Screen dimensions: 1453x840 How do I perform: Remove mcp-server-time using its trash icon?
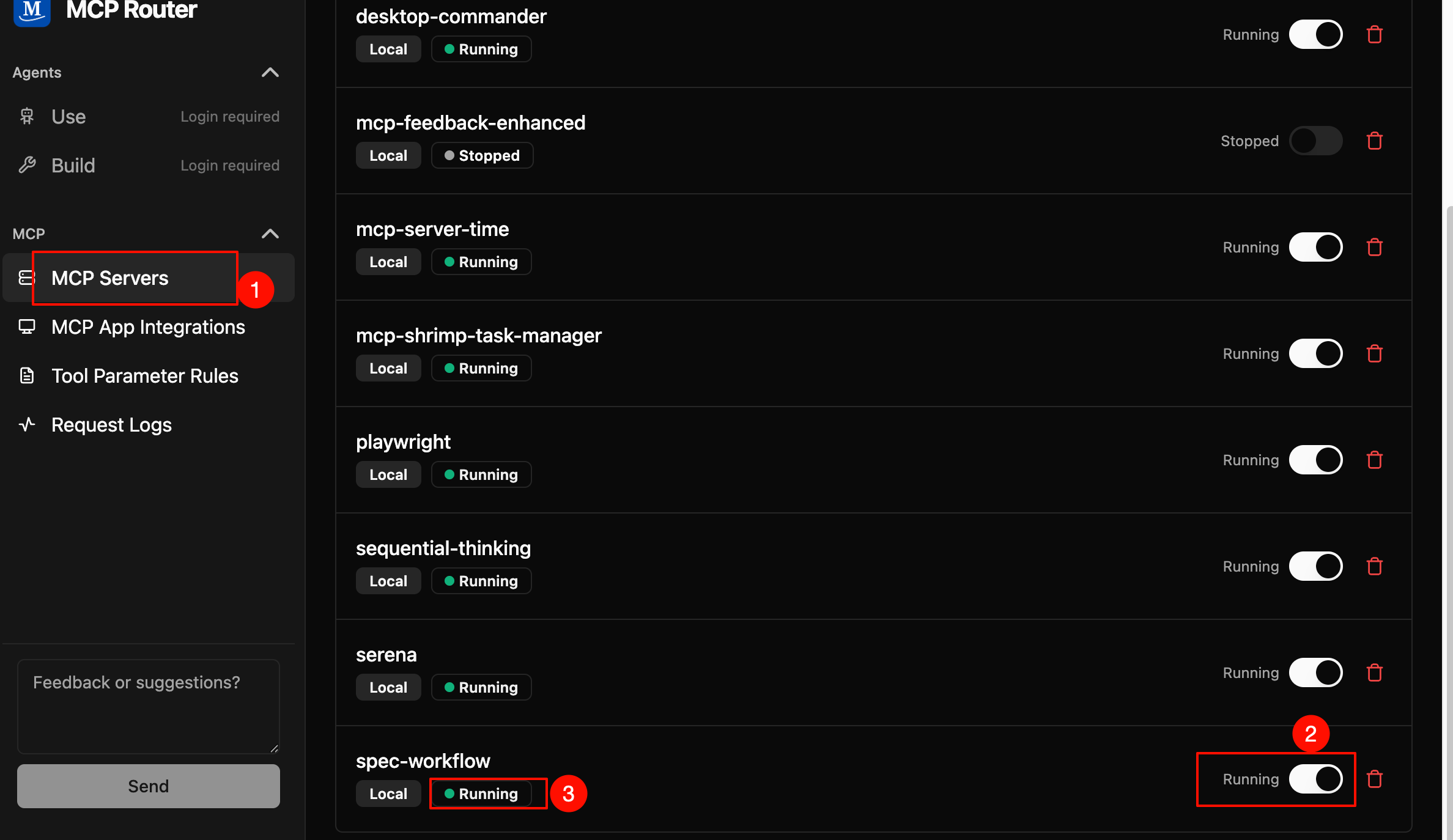1375,247
